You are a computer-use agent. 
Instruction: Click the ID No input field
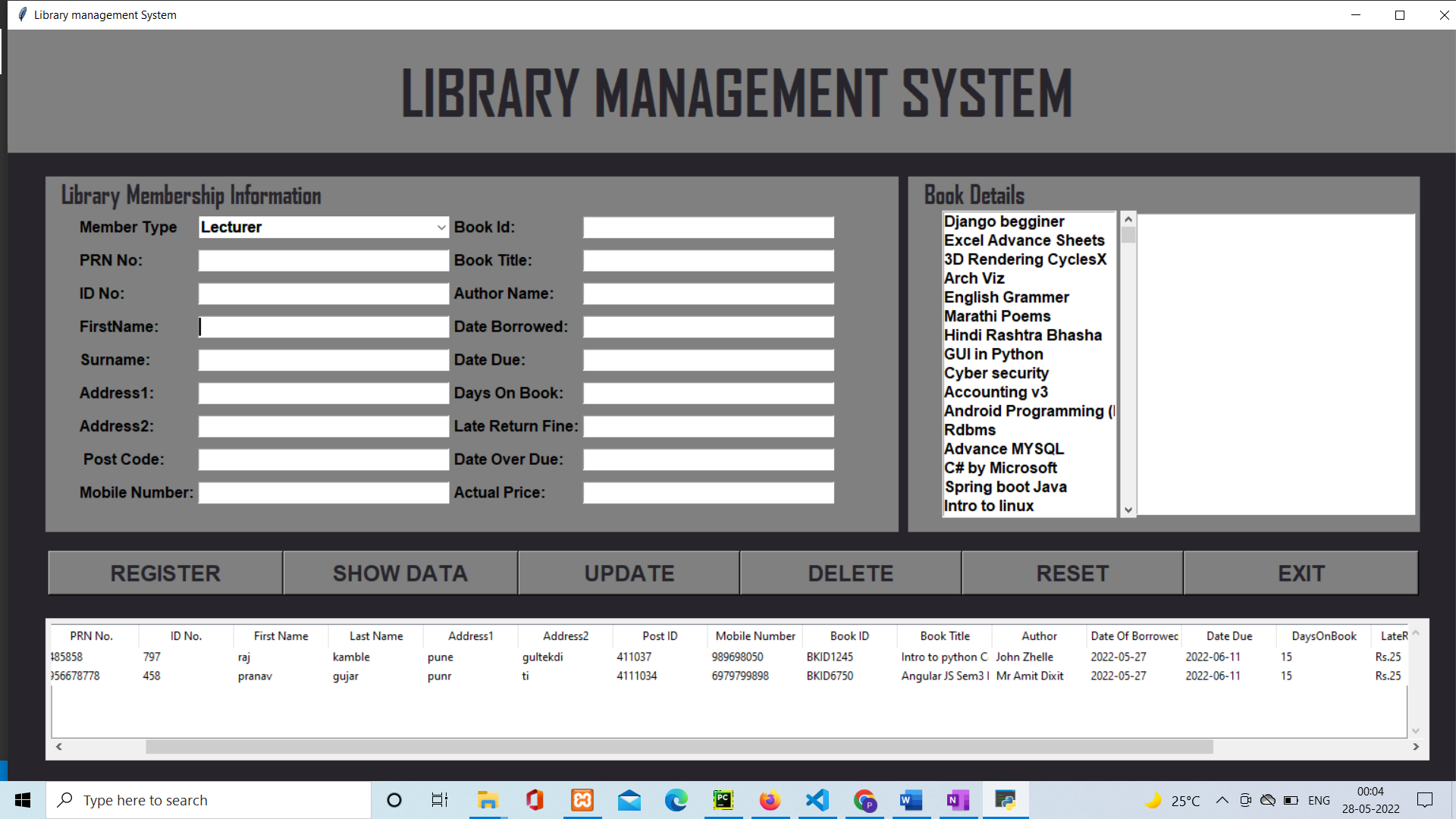[x=324, y=293]
